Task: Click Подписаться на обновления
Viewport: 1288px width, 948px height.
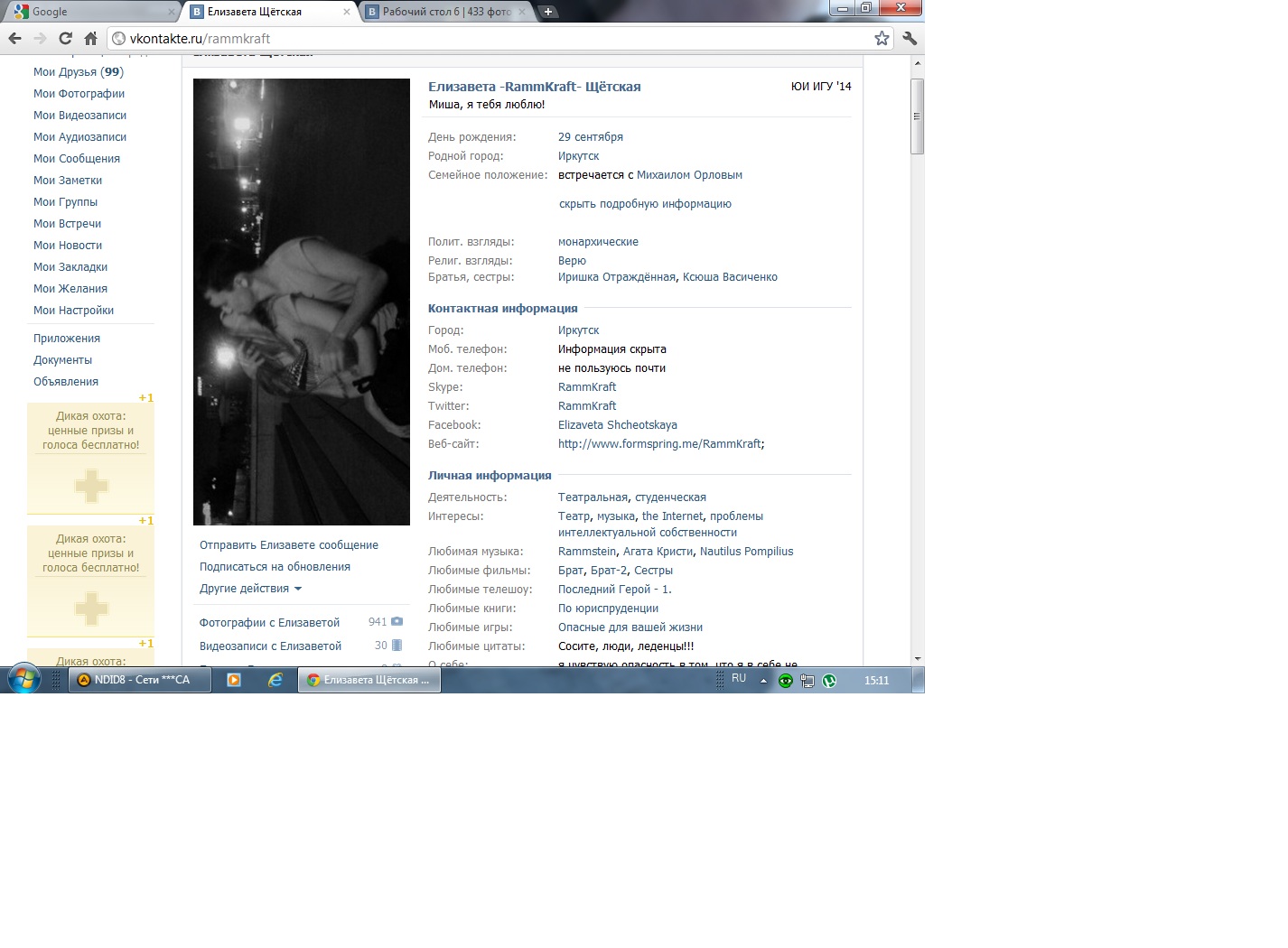Action: coord(275,567)
